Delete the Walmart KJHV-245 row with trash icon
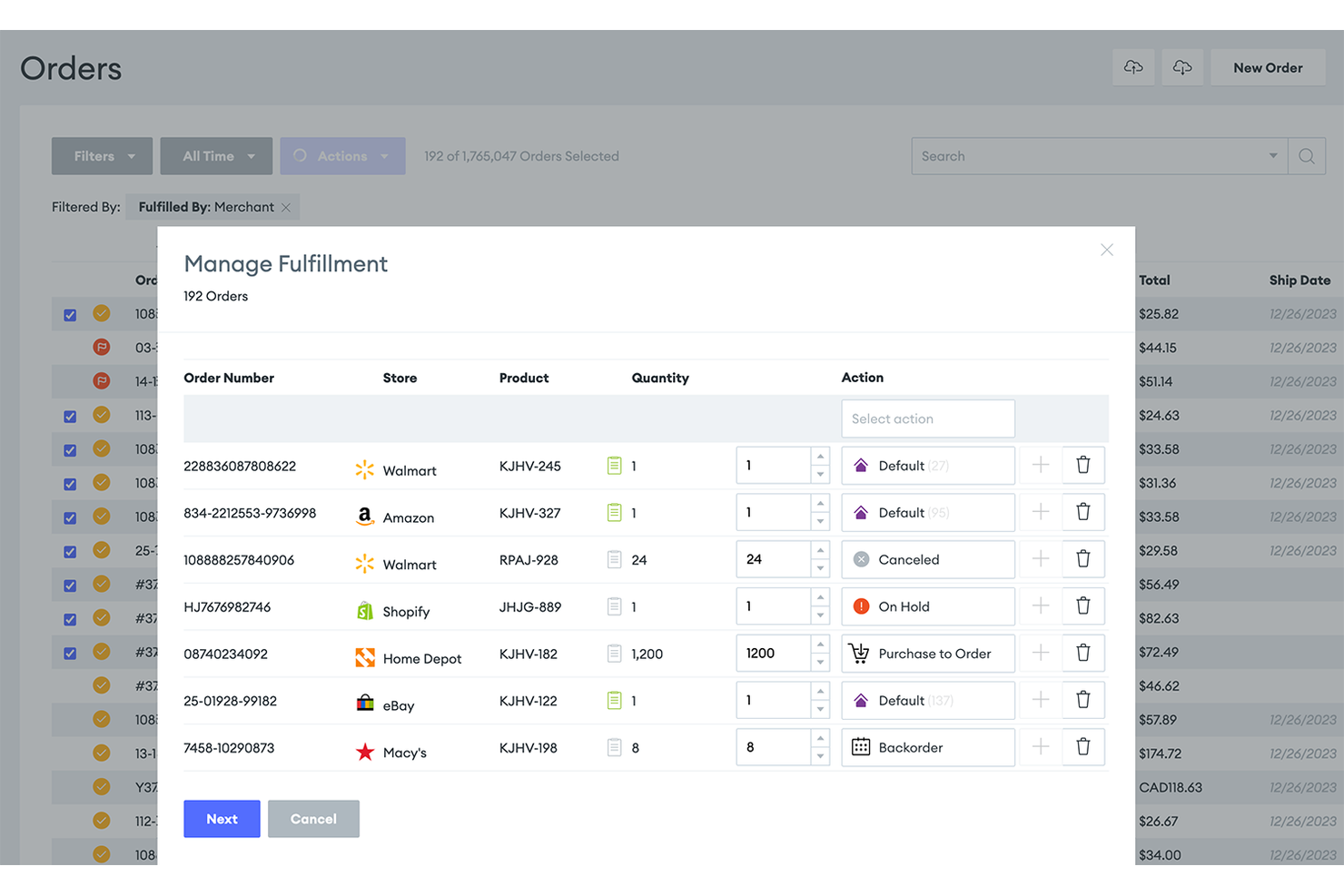The height and width of the screenshot is (896, 1344). click(x=1082, y=465)
